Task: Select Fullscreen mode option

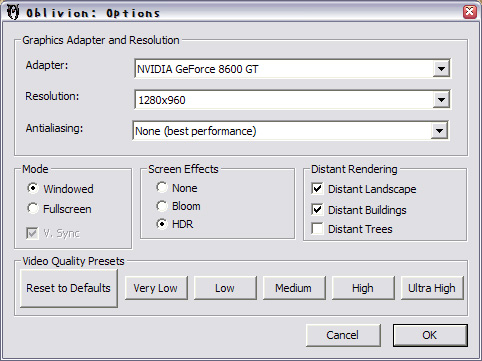Action: click(x=33, y=209)
